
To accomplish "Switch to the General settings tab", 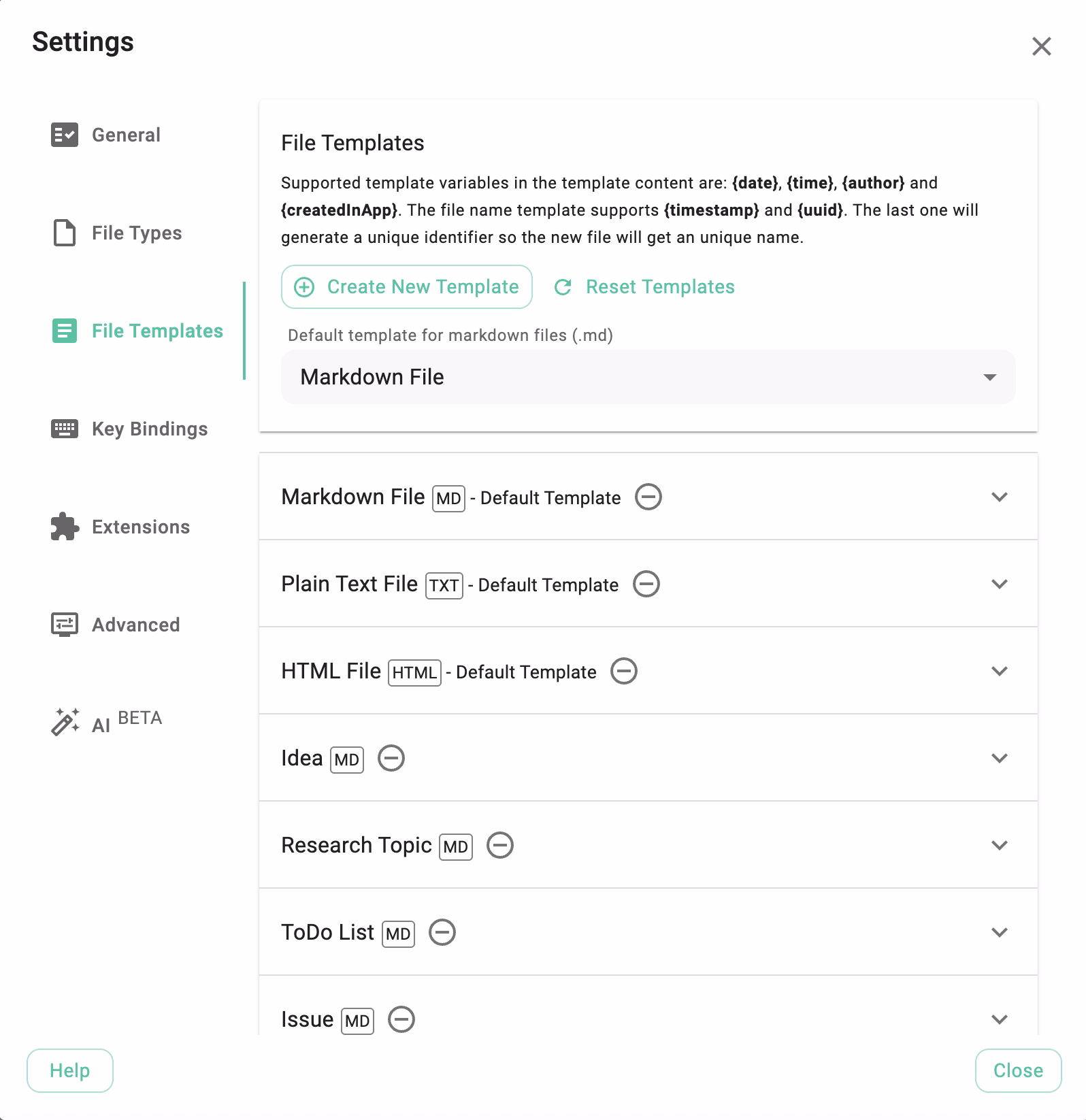I will coord(126,135).
